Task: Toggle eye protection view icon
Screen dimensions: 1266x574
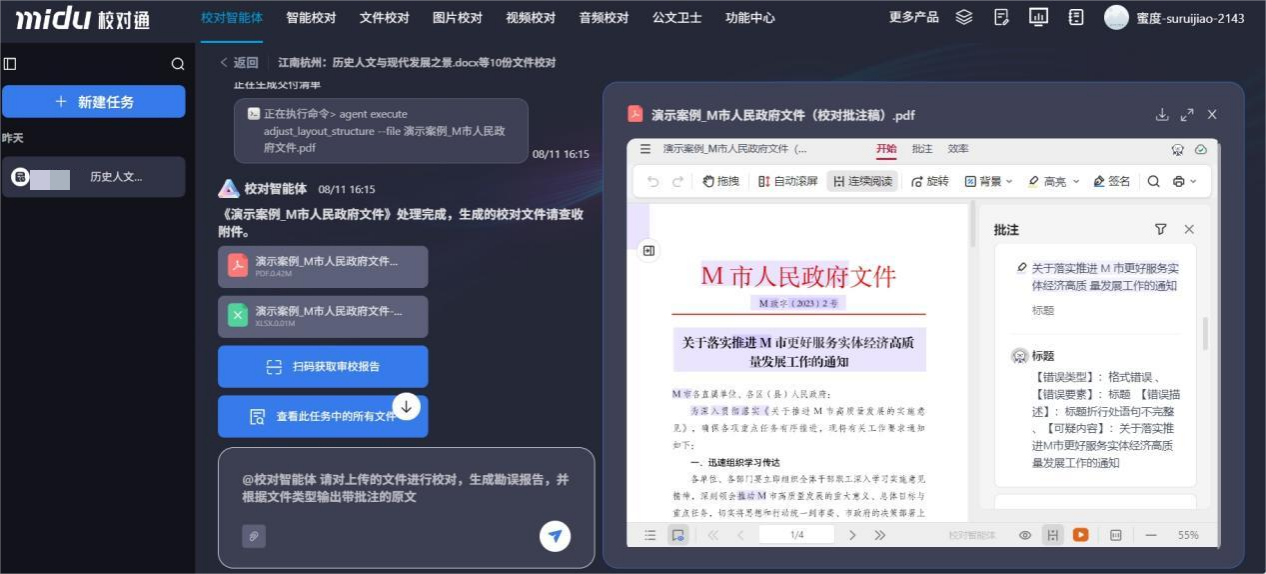Action: pos(1024,535)
